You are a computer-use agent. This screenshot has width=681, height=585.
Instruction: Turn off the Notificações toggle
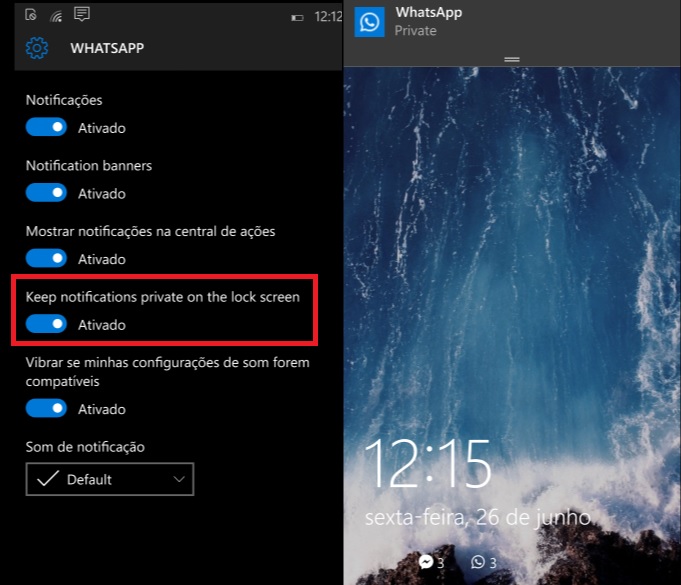click(46, 127)
